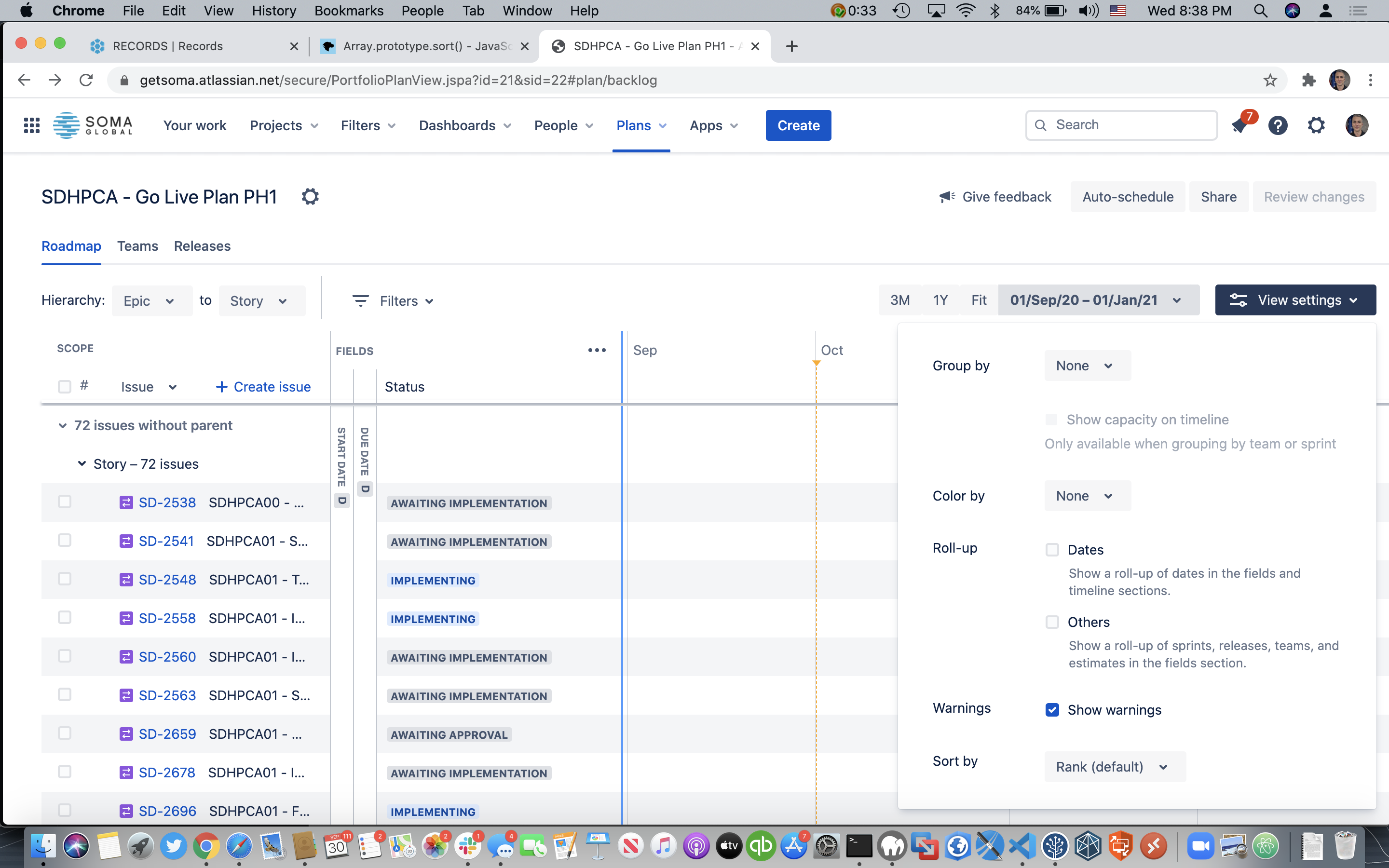Viewport: 1389px width, 868px height.
Task: Open the Group by None dropdown
Action: pyautogui.click(x=1087, y=366)
